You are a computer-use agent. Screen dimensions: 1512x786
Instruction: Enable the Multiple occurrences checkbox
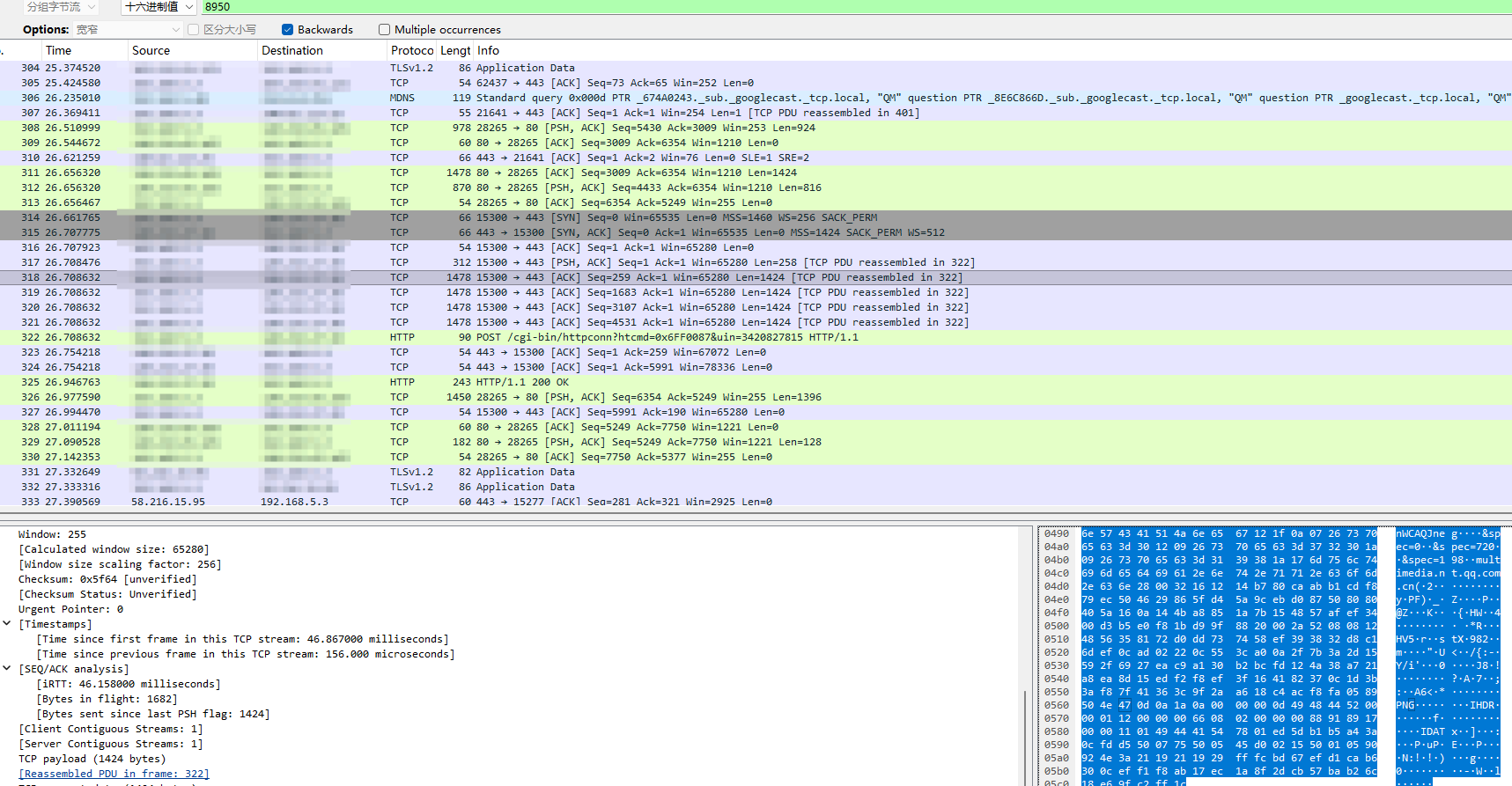tap(384, 30)
